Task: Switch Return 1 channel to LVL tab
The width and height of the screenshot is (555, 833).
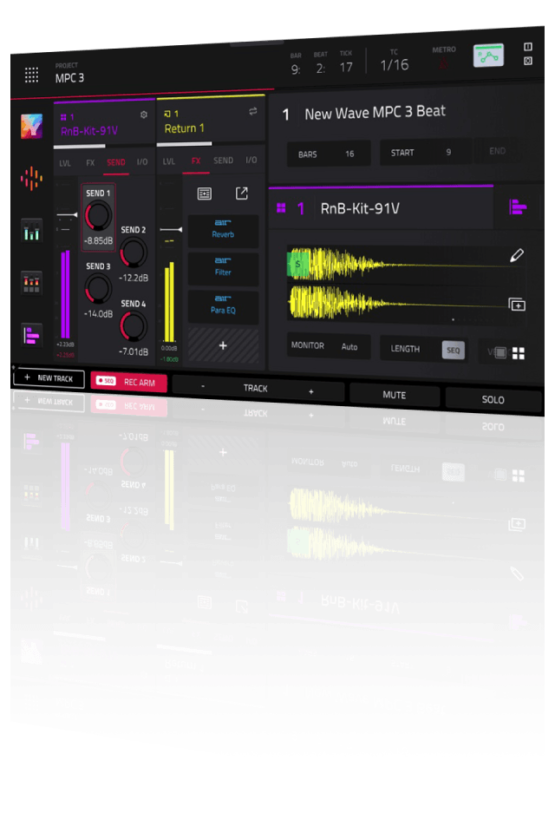Action: point(169,161)
